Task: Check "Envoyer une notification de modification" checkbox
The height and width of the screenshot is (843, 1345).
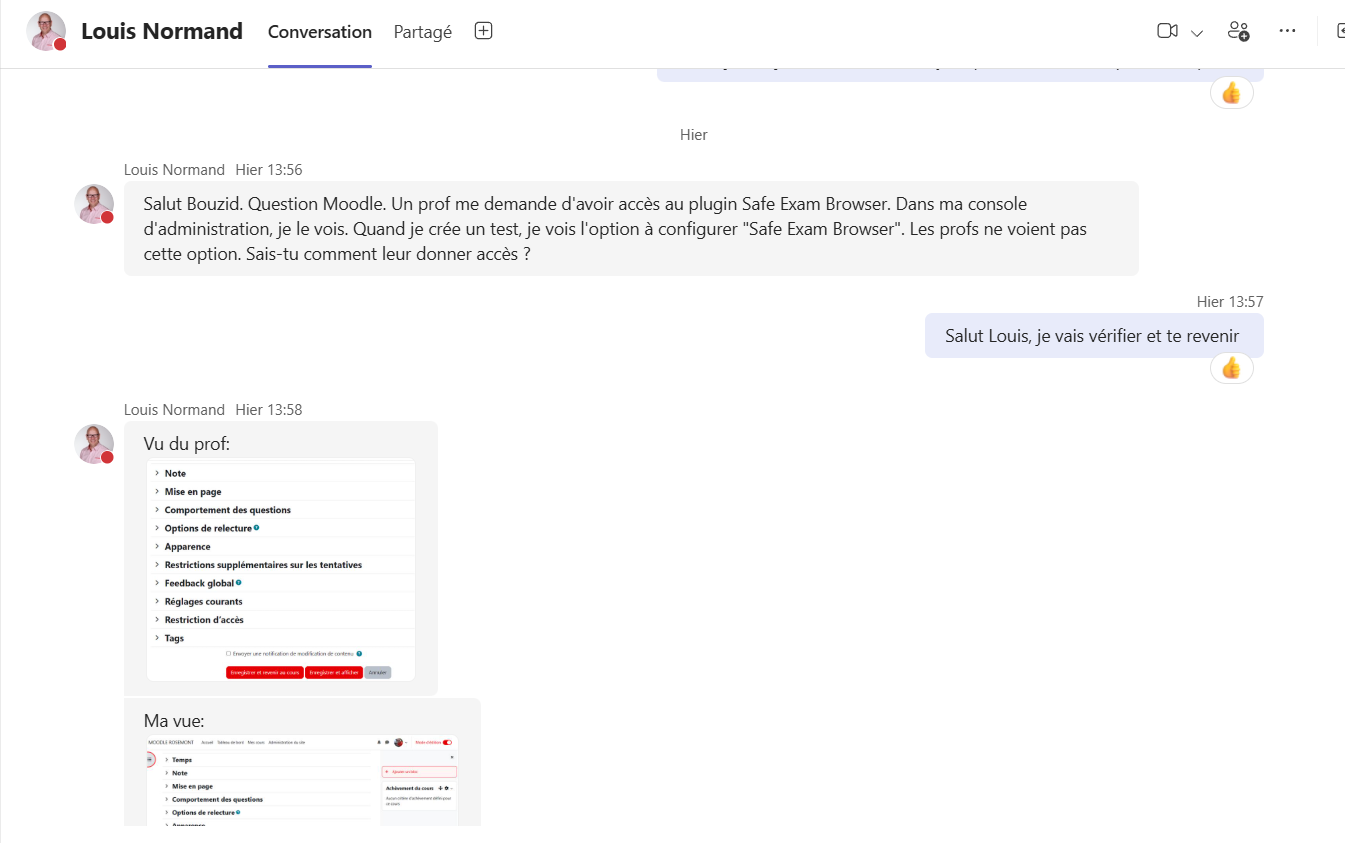Action: click(x=228, y=653)
